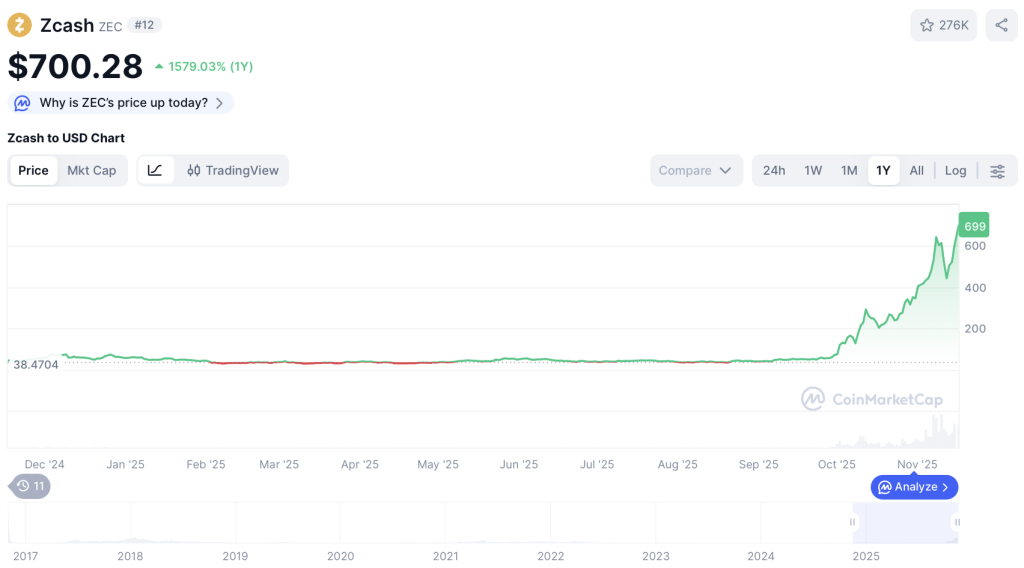Click the Analyze button
This screenshot has height=568, width=1024.
[x=914, y=487]
